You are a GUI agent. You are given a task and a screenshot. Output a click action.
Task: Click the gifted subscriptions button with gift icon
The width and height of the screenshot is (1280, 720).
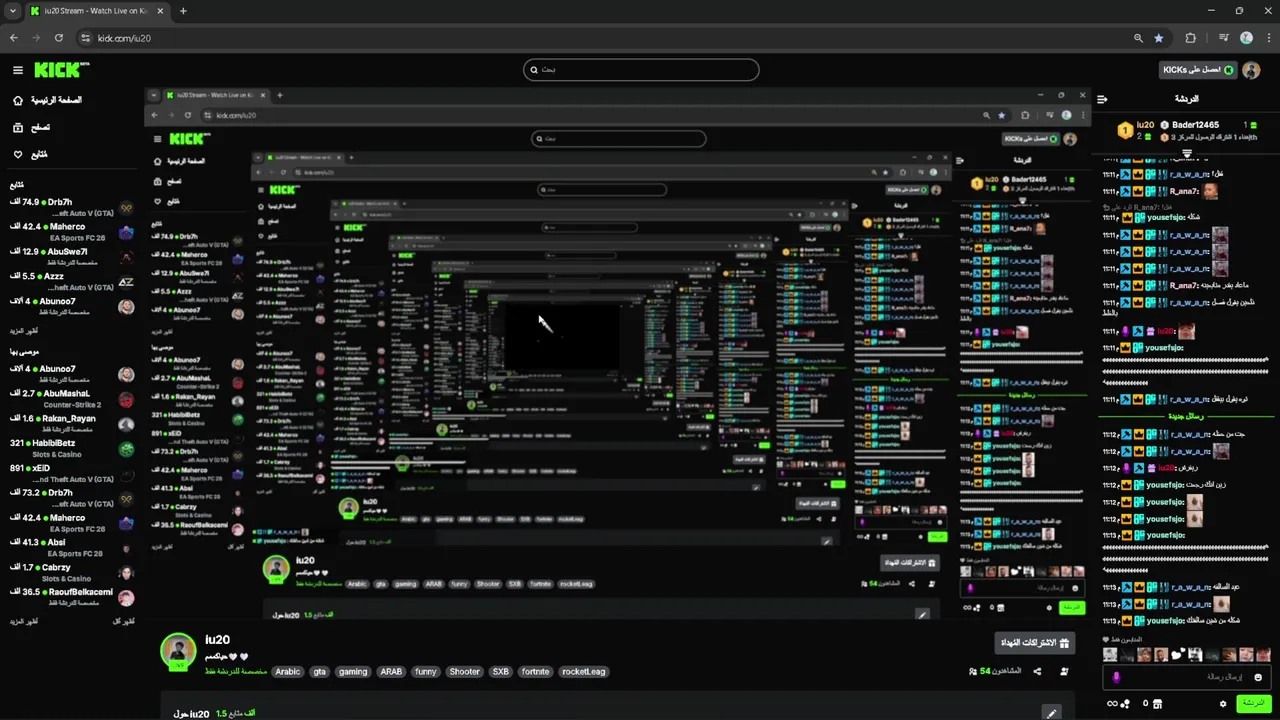1035,643
